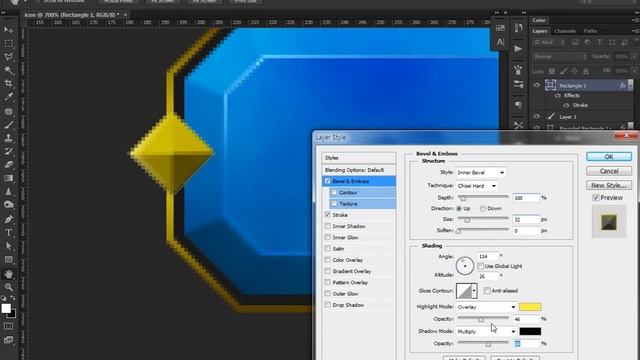Viewport: 640px width, 360px height.
Task: Select the Brush tool
Action: [x=8, y=124]
